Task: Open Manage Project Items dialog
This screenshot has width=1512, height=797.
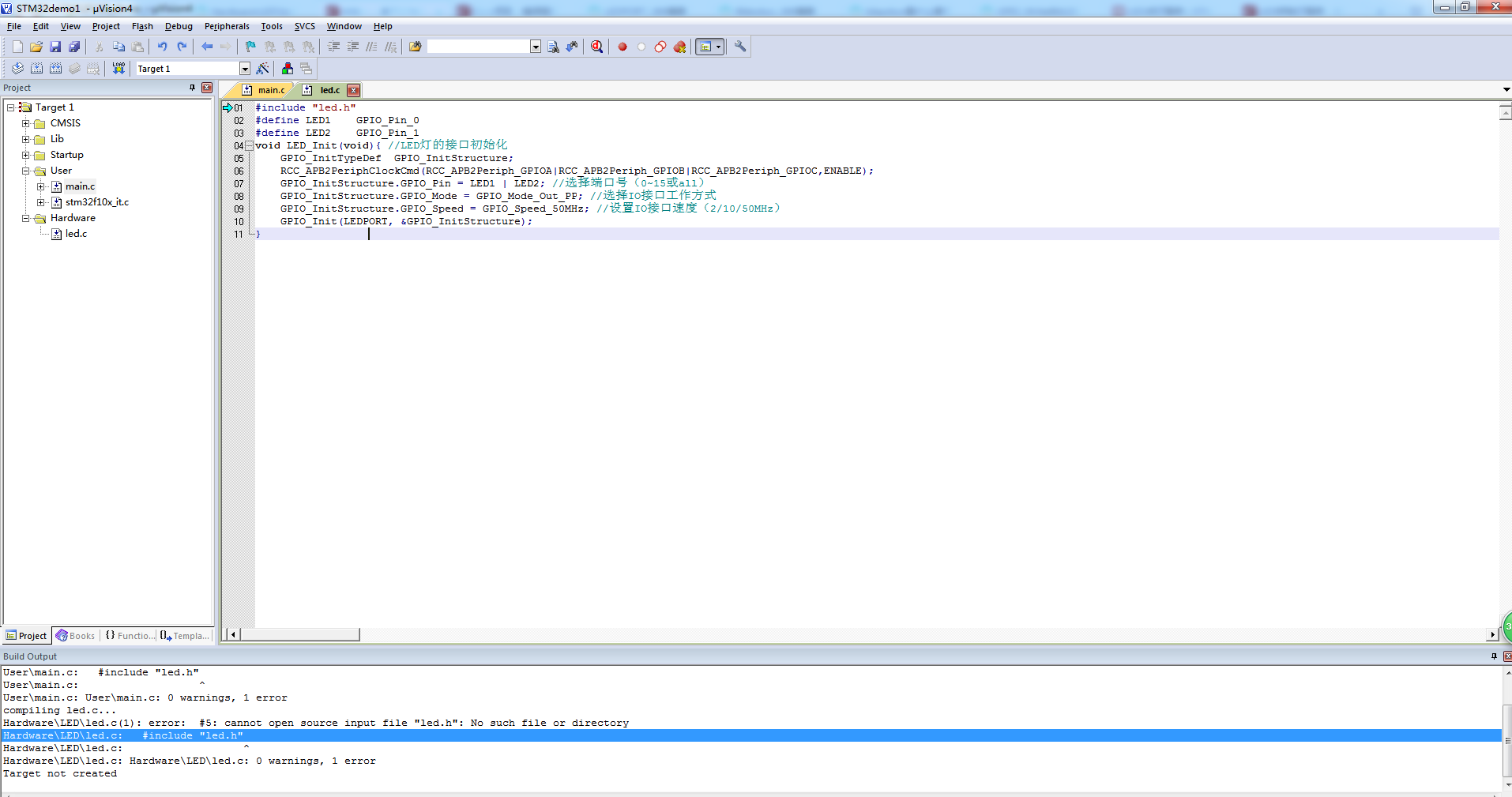Action: point(287,69)
